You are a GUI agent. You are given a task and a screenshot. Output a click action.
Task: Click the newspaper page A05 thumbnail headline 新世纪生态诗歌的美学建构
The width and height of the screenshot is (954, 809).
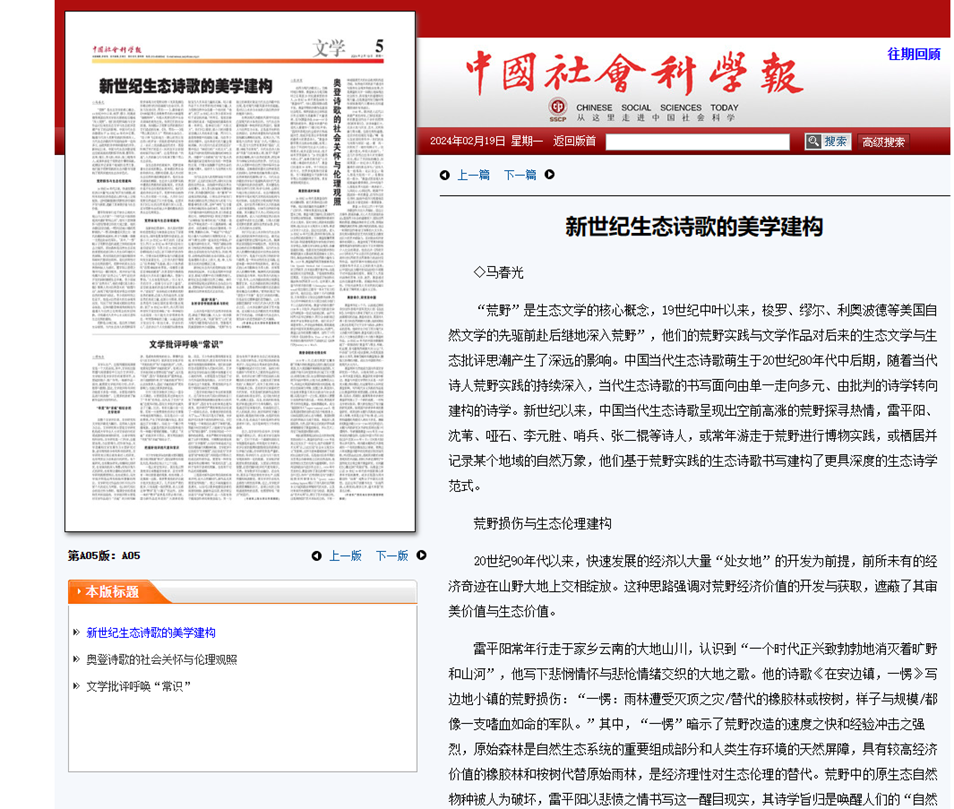click(186, 86)
